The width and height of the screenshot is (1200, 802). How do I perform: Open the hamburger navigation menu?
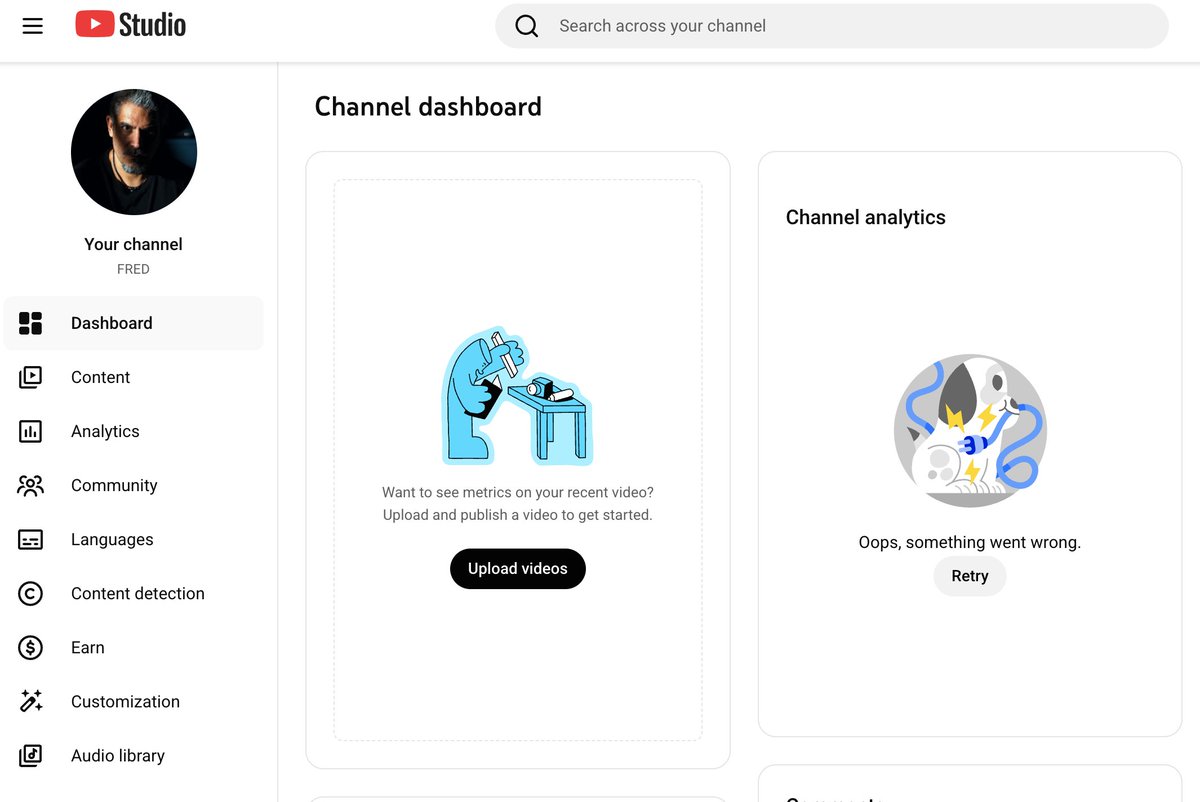coord(33,26)
